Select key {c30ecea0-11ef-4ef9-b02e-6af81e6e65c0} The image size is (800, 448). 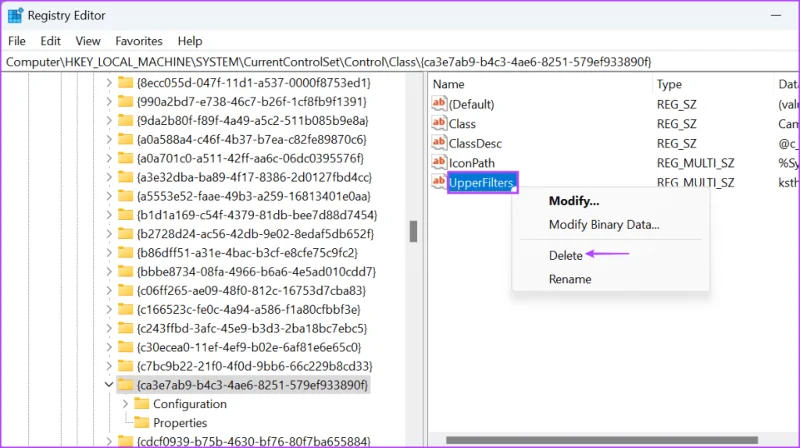pos(249,347)
